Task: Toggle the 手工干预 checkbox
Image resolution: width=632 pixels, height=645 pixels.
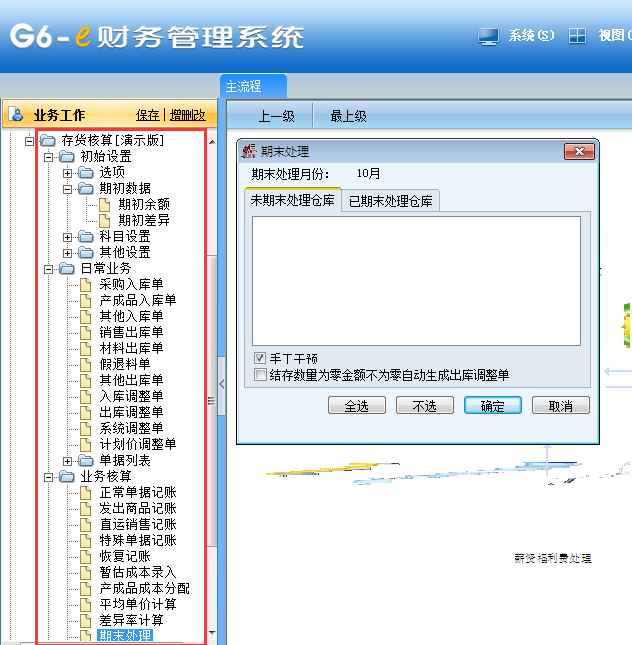Action: tap(260, 358)
